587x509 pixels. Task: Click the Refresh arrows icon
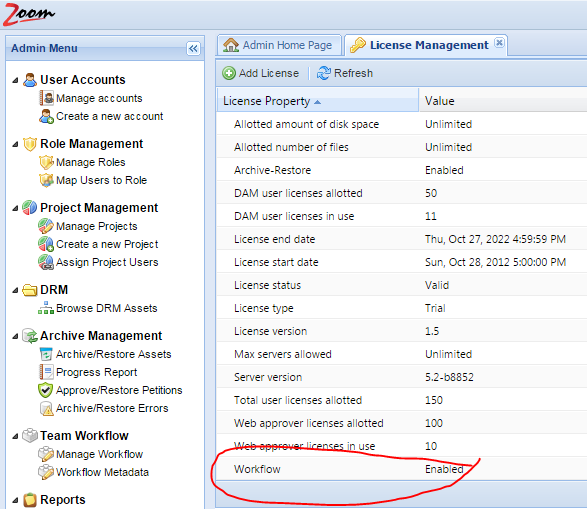tap(323, 73)
